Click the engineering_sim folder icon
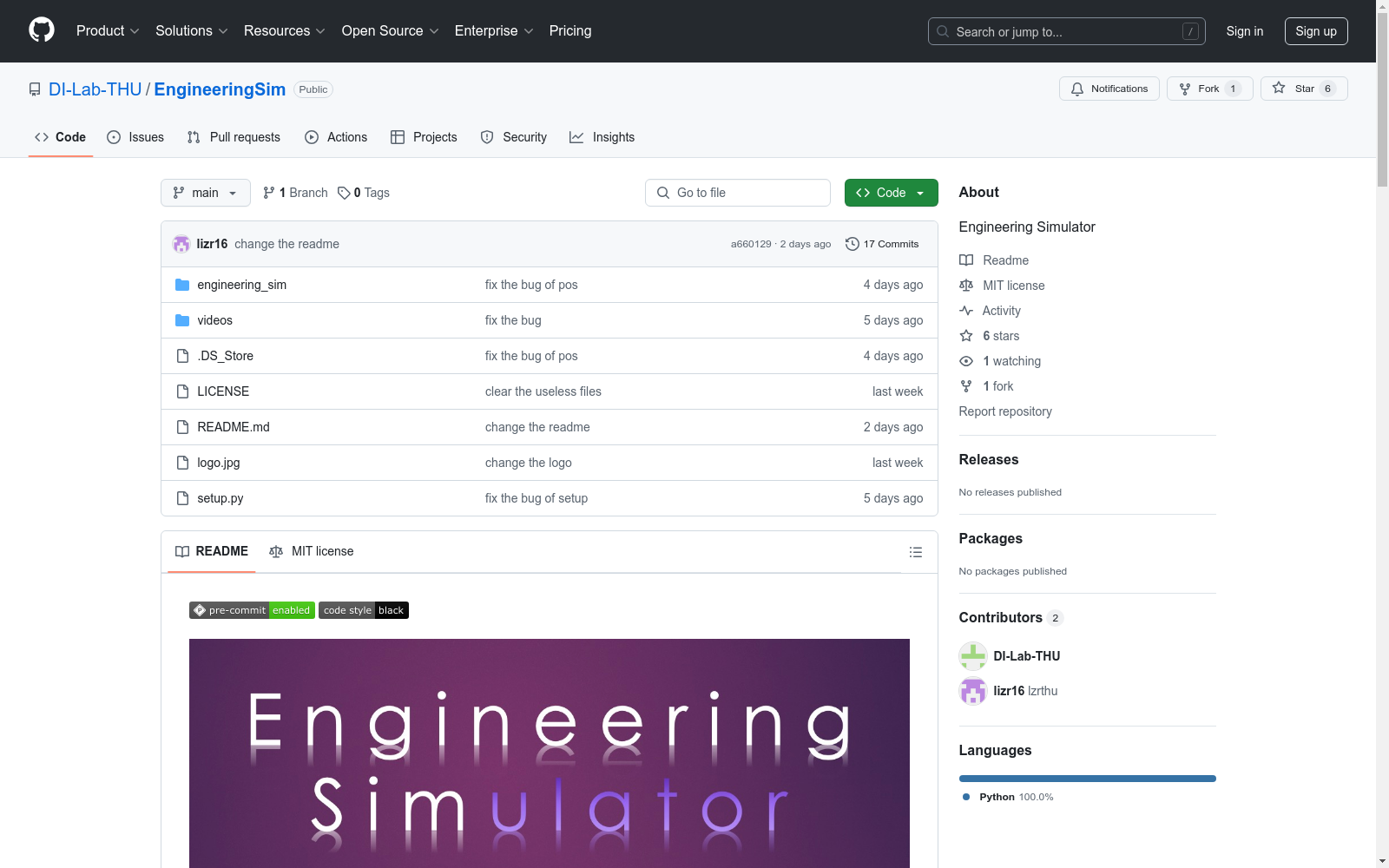Screen dimensions: 1389x868 pyautogui.click(x=182, y=285)
